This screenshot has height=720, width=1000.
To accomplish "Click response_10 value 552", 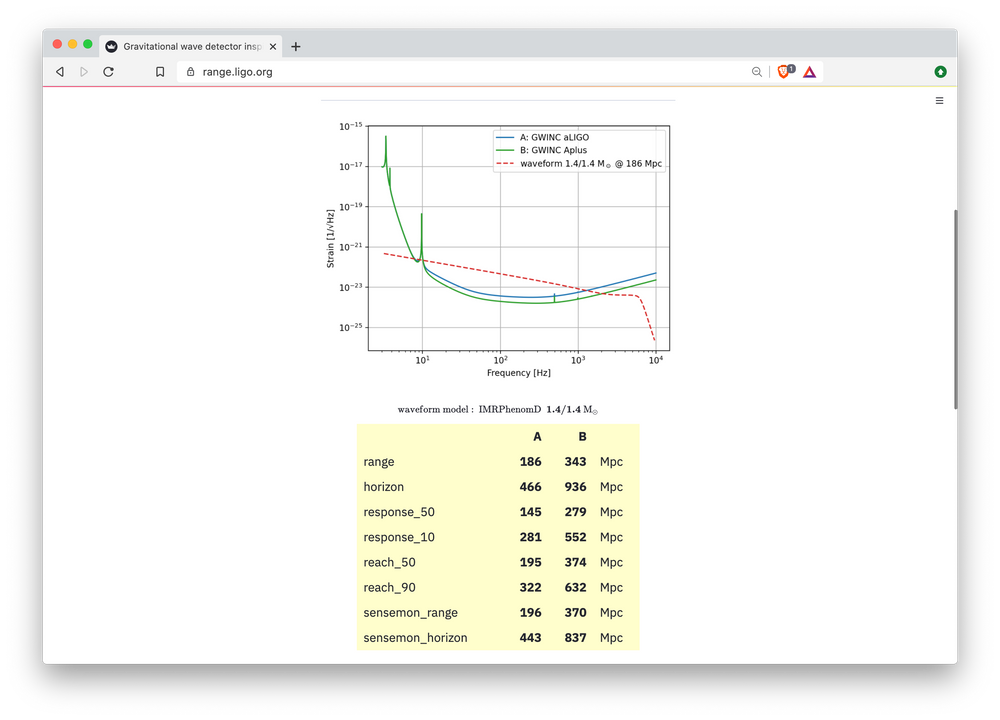I will 575,538.
